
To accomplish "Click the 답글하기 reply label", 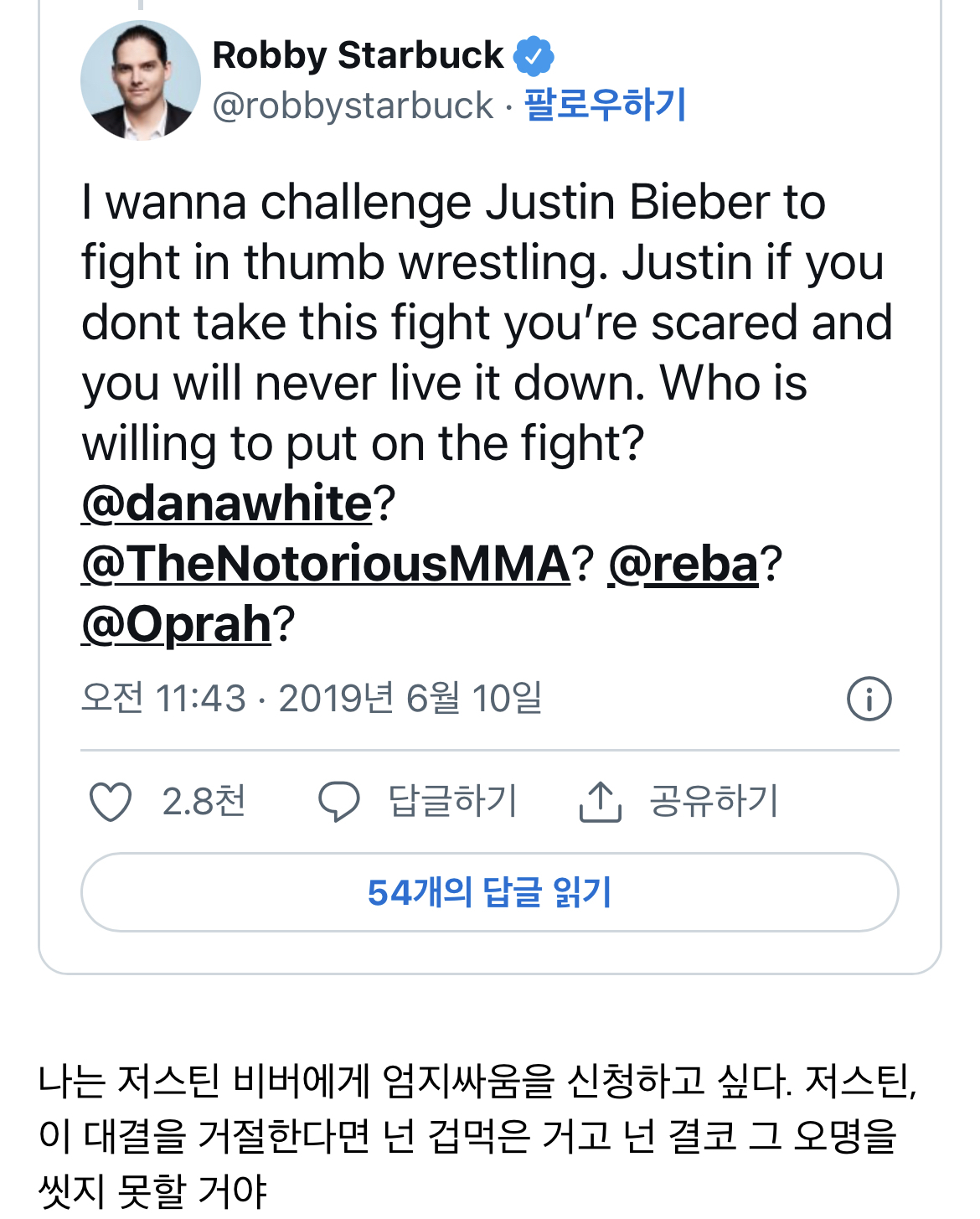I will pyautogui.click(x=453, y=802).
